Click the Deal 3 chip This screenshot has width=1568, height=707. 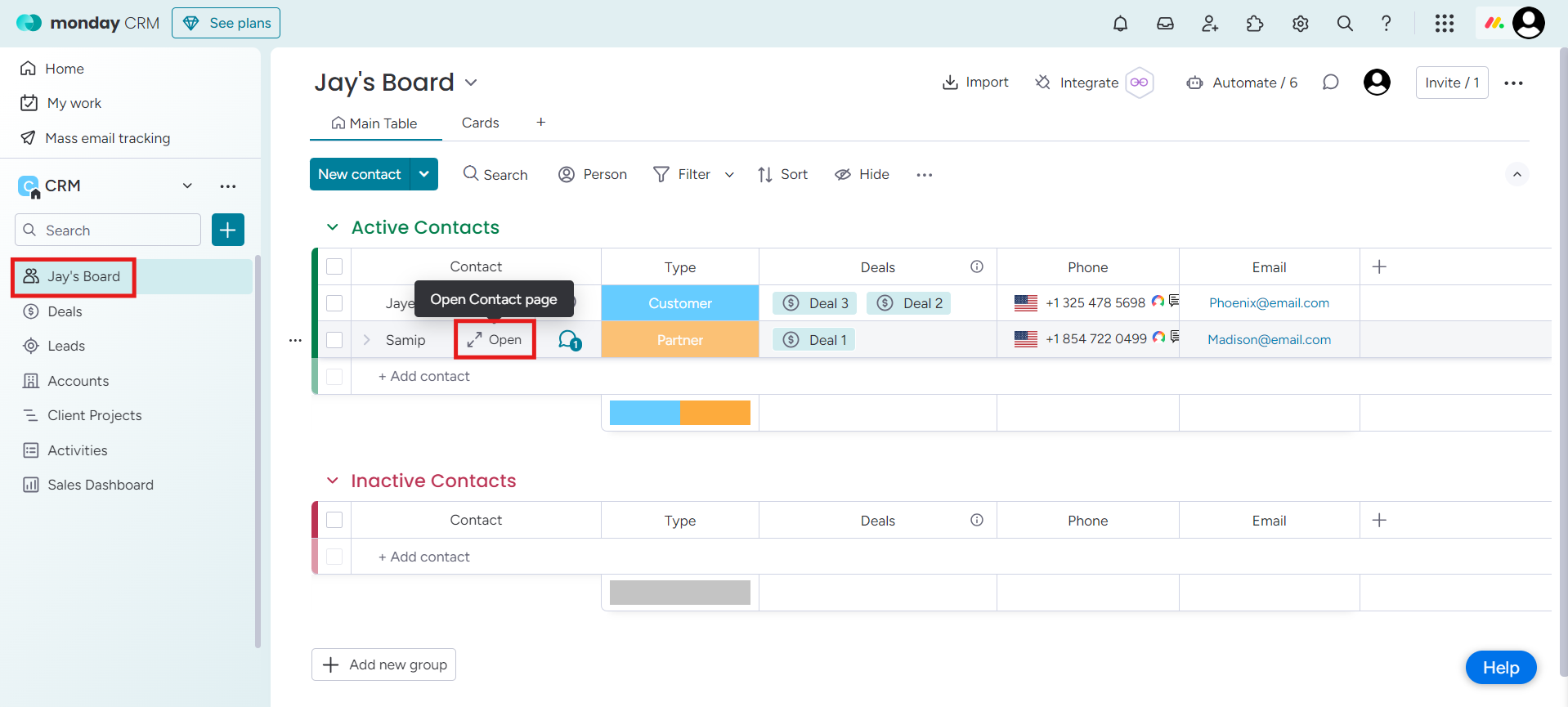click(814, 303)
